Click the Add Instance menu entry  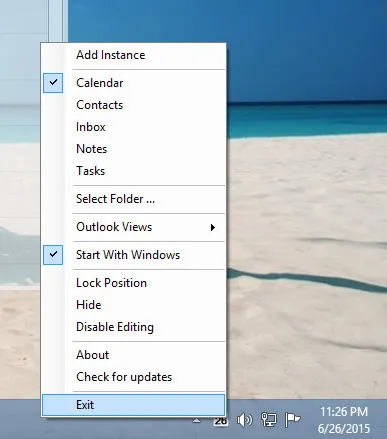pos(133,55)
